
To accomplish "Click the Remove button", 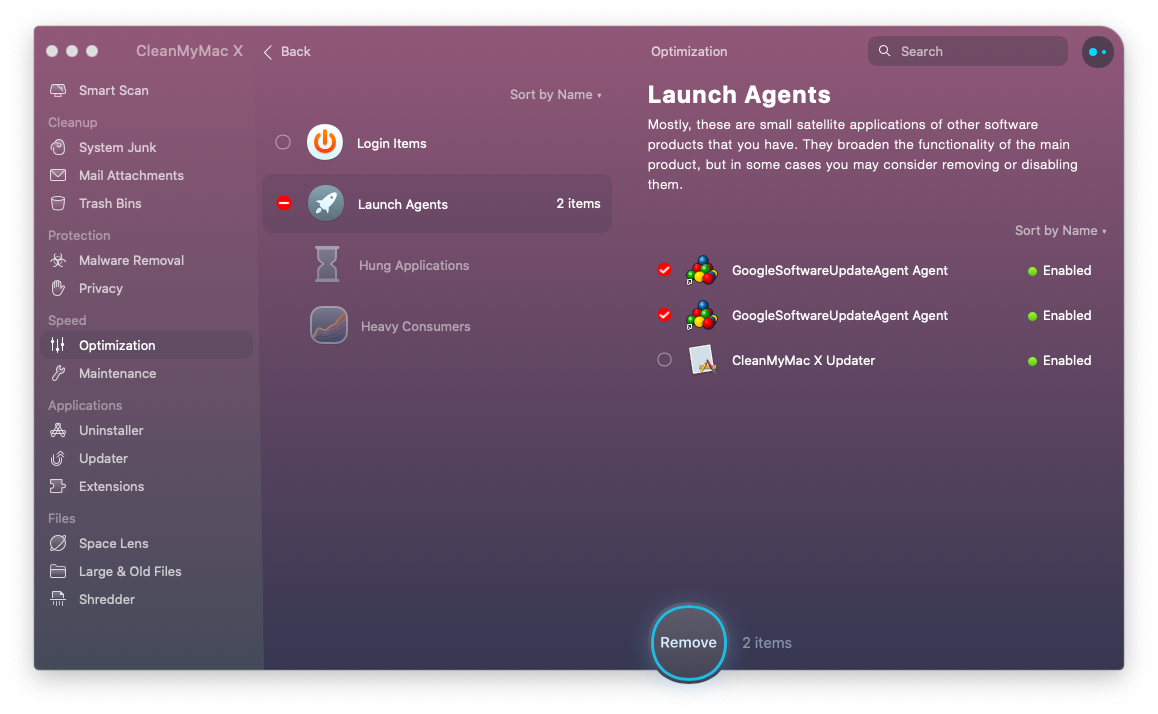I will [x=688, y=642].
